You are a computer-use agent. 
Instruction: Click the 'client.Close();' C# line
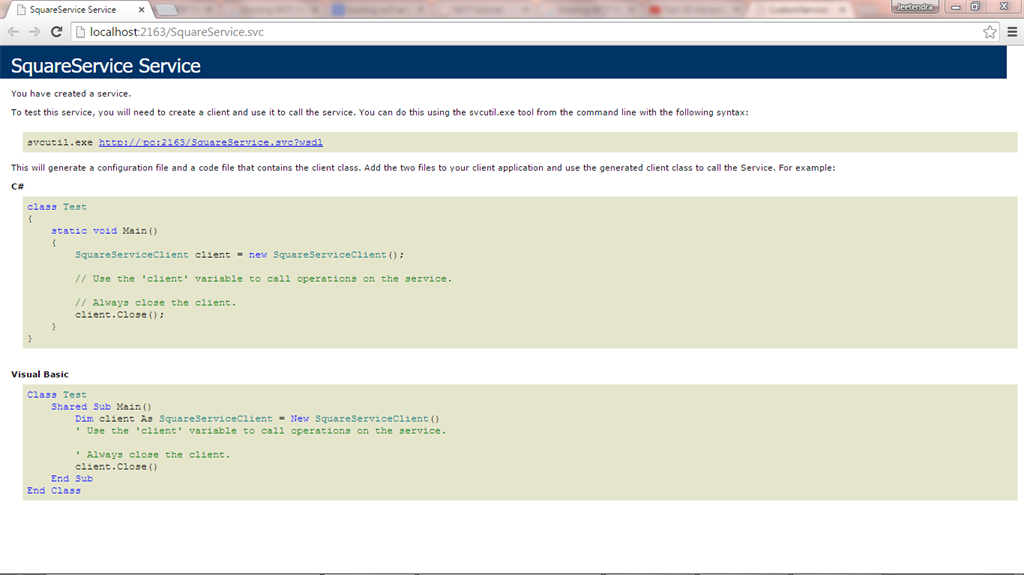click(x=120, y=314)
